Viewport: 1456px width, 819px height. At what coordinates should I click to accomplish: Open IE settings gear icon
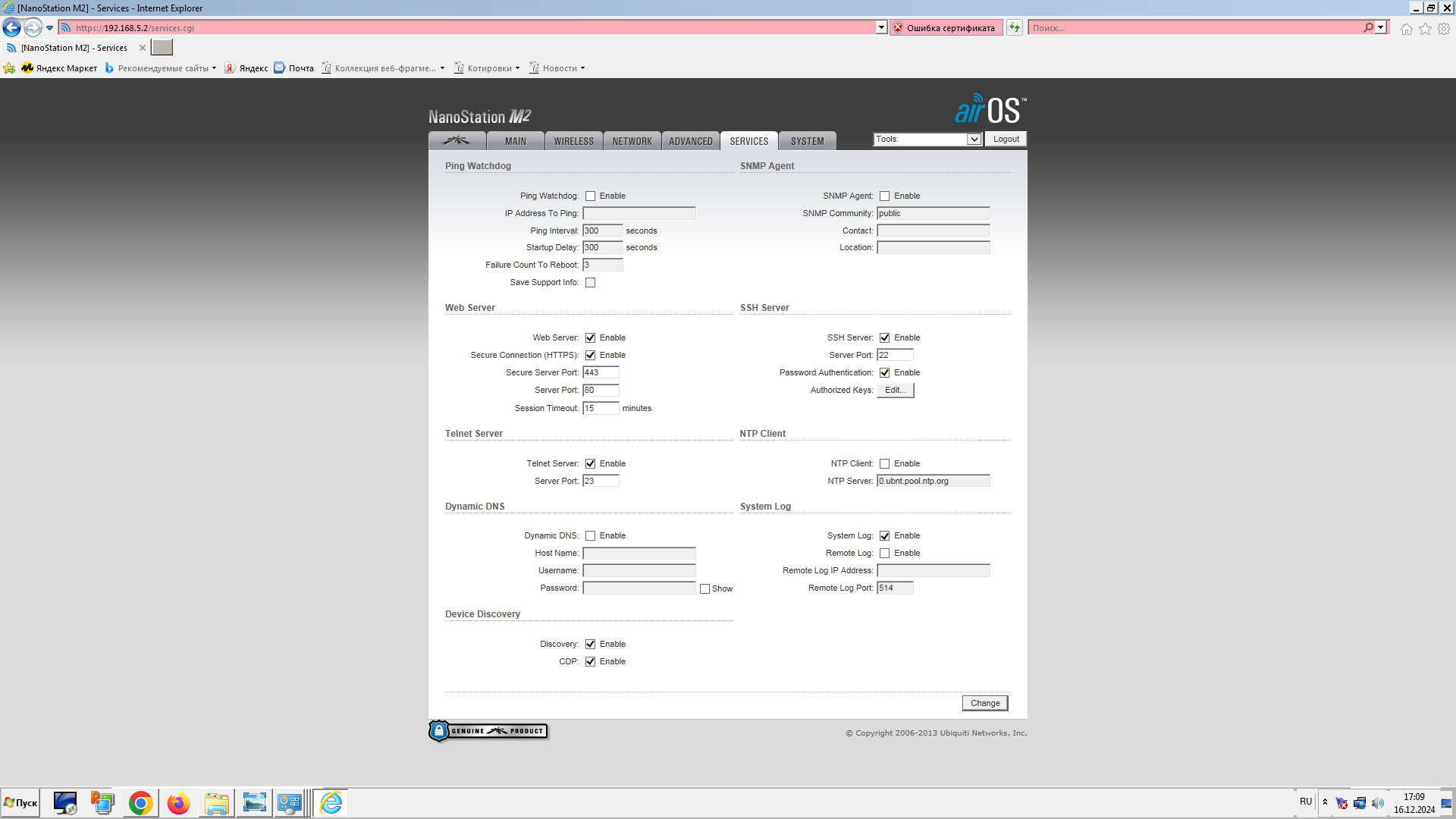coord(1444,29)
